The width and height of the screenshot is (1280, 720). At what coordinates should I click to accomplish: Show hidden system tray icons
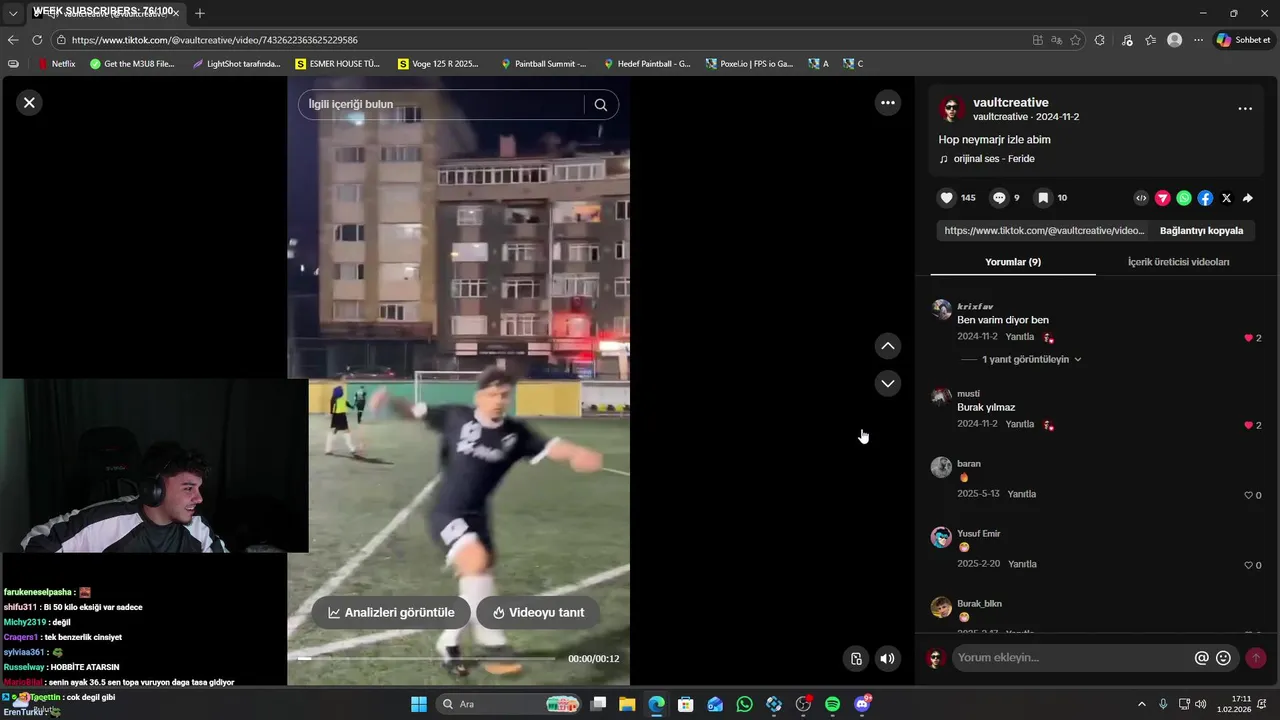pos(1141,704)
